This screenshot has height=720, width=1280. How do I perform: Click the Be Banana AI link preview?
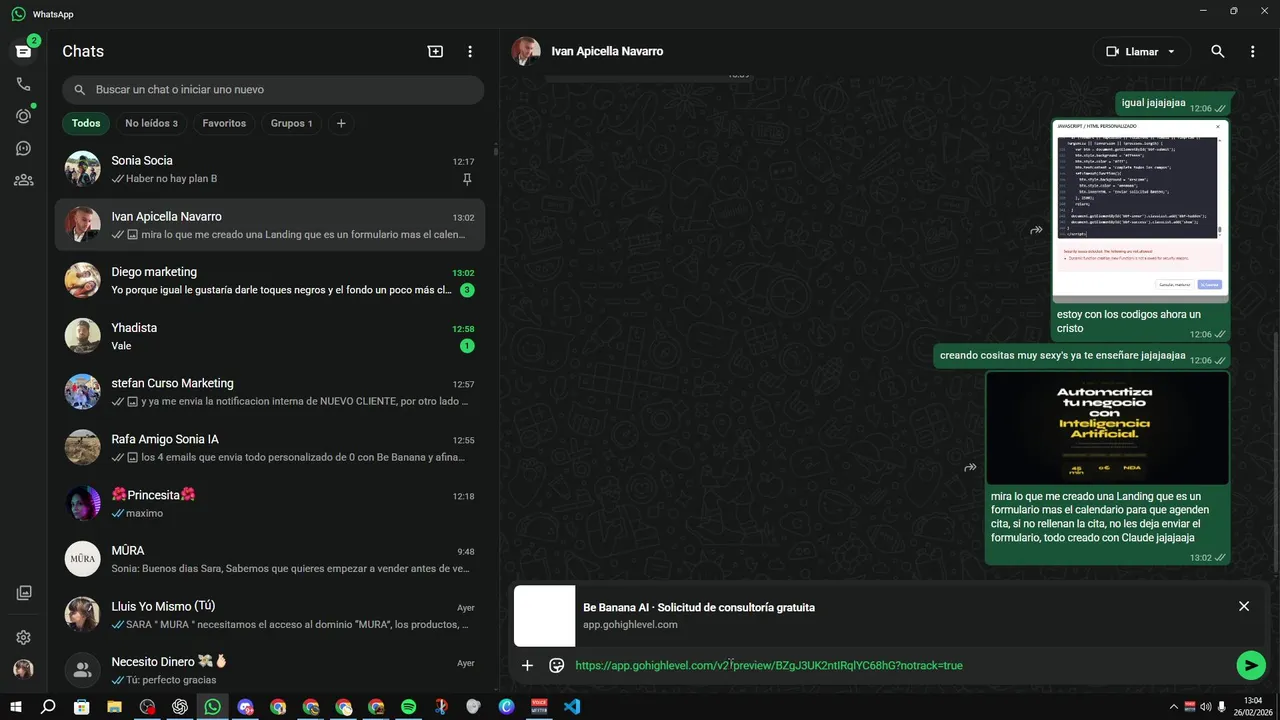tap(870, 615)
